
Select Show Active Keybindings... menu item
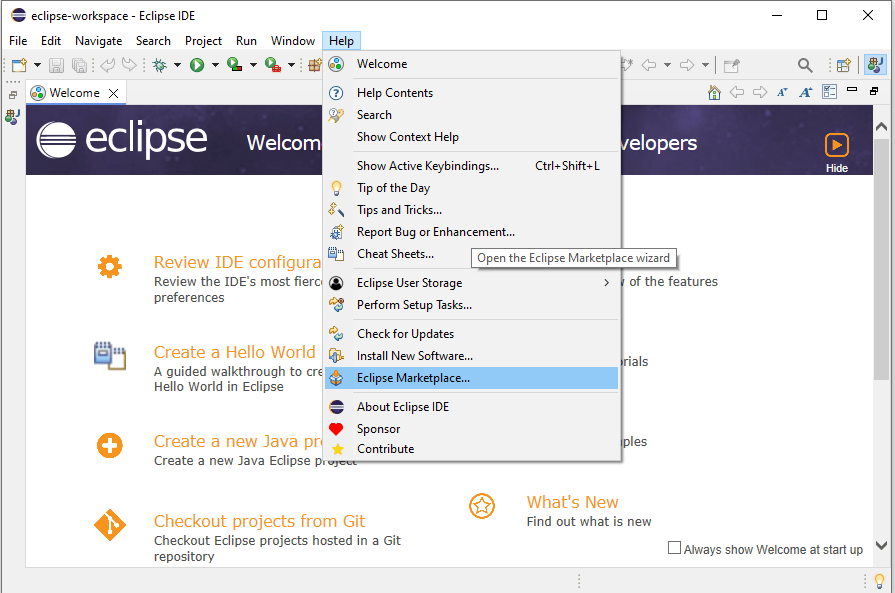click(x=471, y=166)
